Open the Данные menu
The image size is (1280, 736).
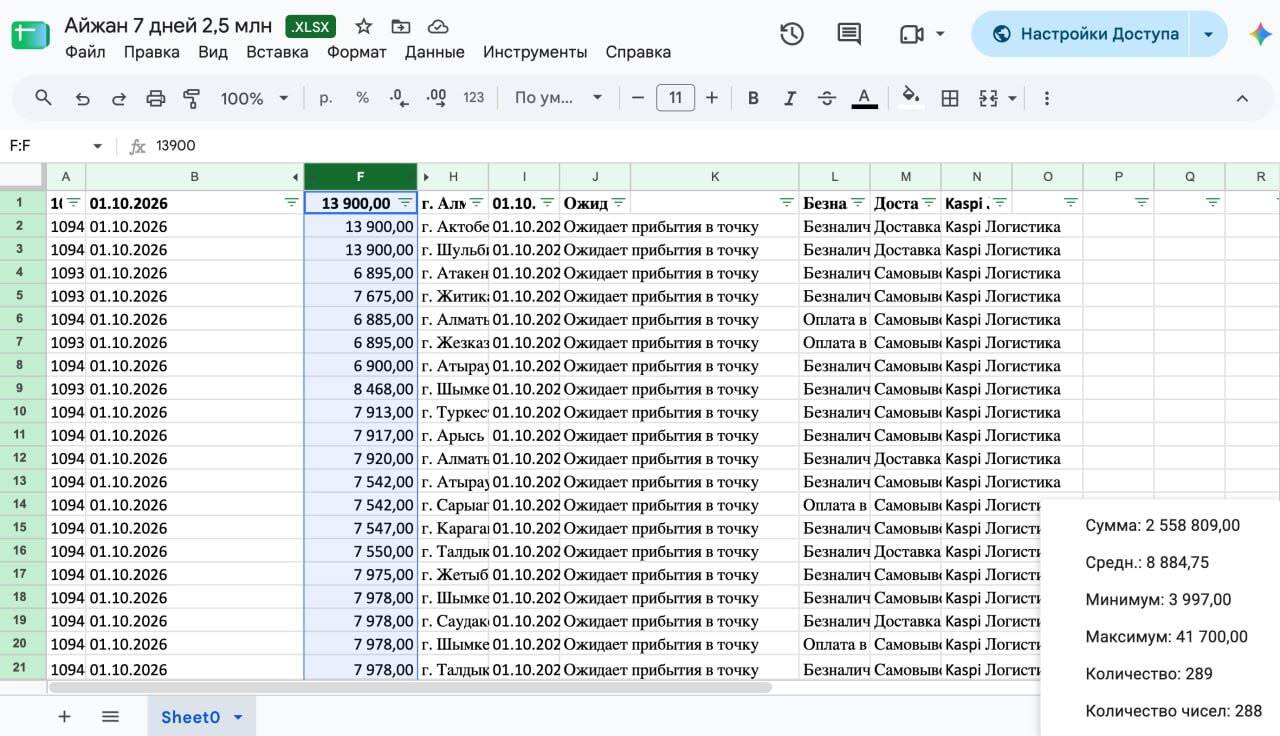click(x=434, y=52)
